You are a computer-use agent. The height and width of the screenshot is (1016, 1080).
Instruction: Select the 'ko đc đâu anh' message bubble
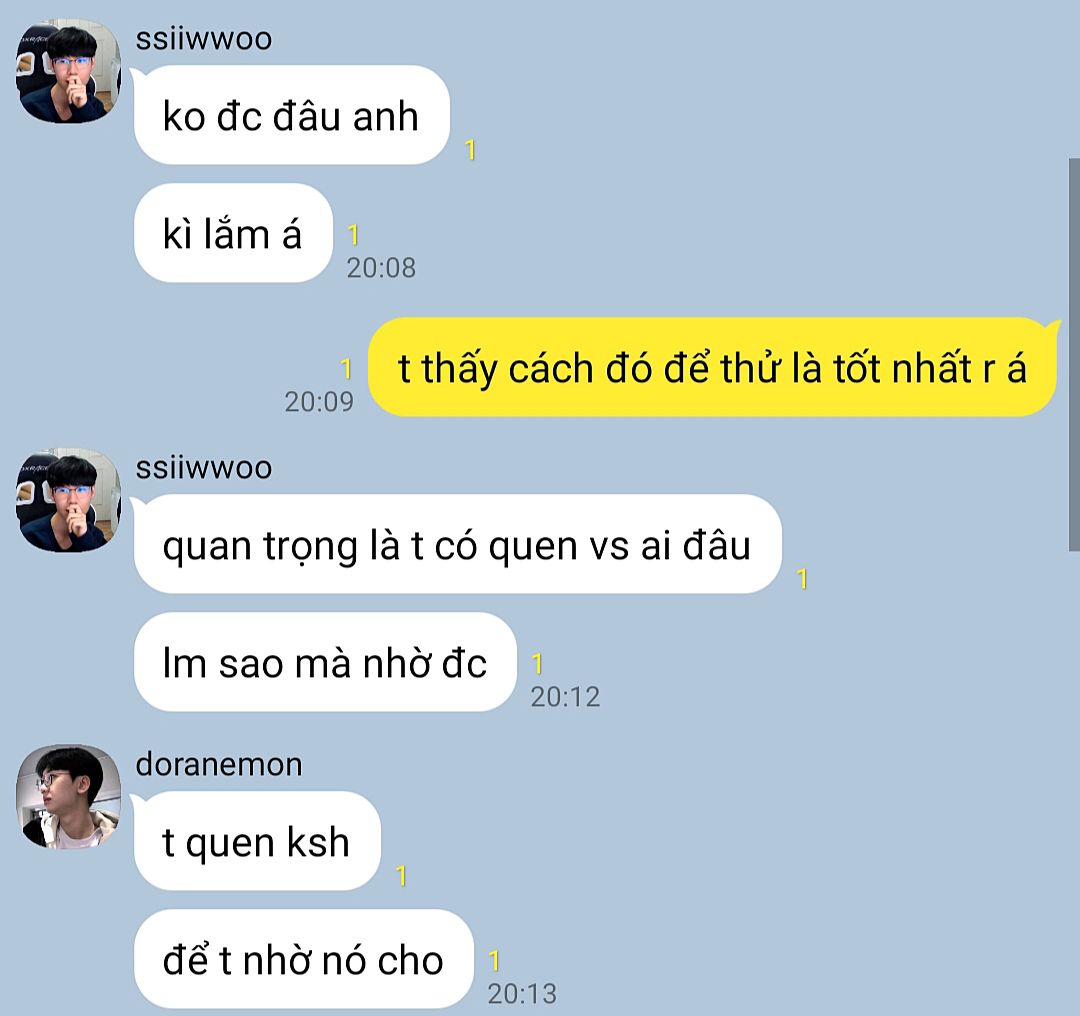pyautogui.click(x=292, y=115)
